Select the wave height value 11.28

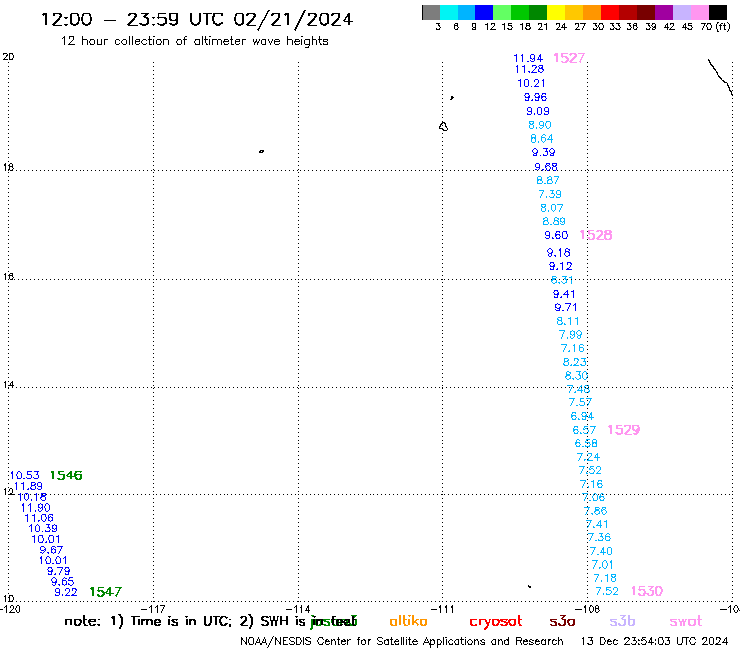pos(530,69)
